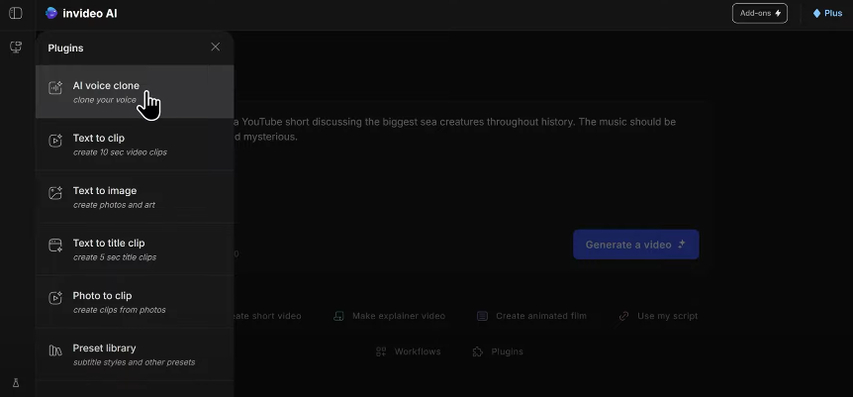
Task: Click Generate a video button
Action: 636,244
